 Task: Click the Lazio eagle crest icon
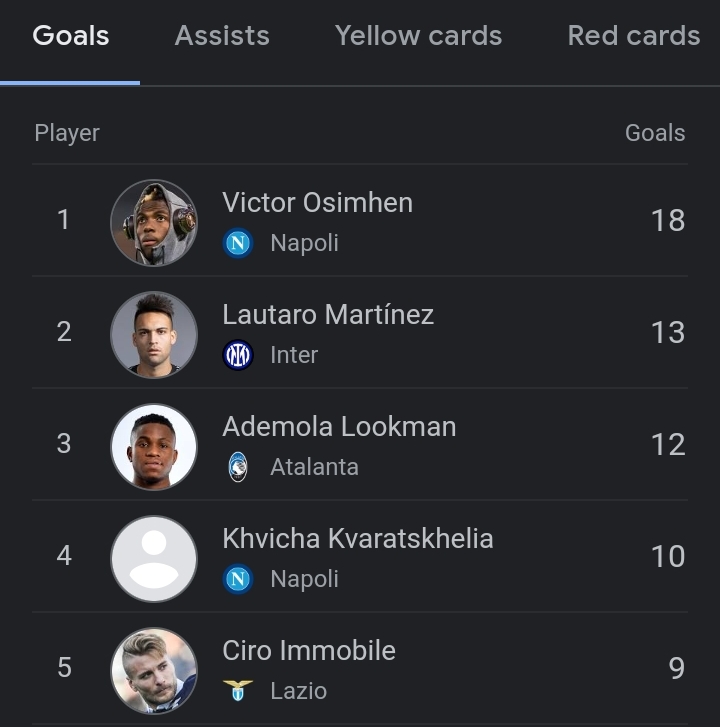click(x=238, y=691)
